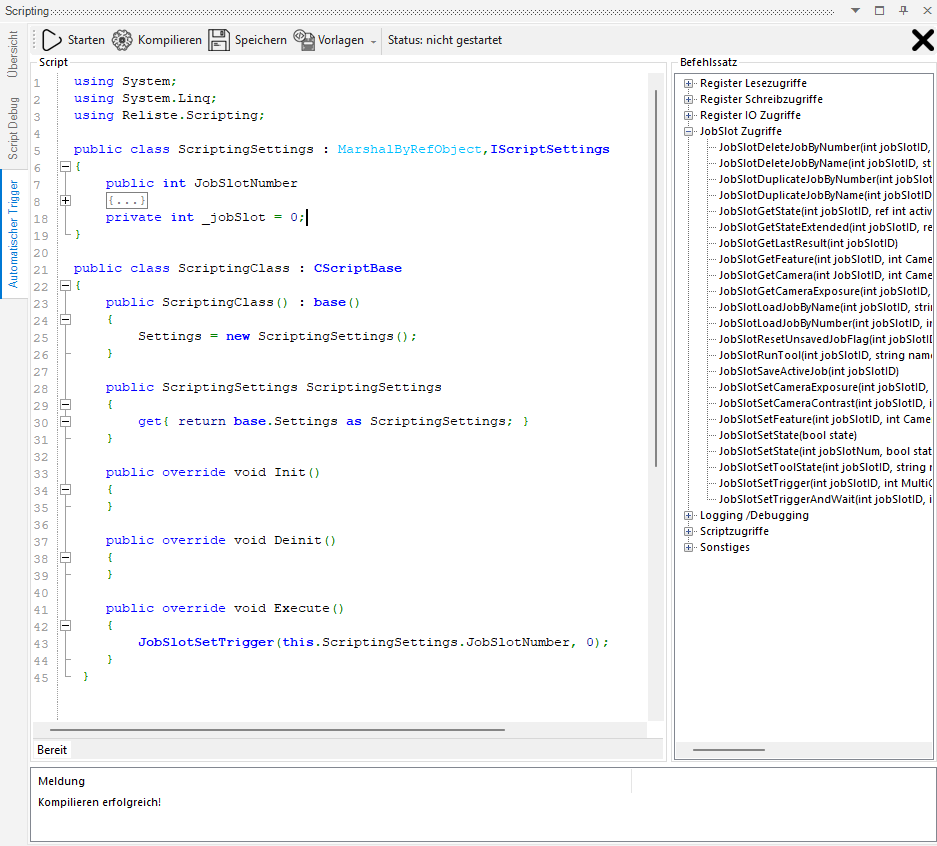Image resolution: width=937 pixels, height=846 pixels.
Task: Click the Vorlagen templates icon
Action: coord(304,40)
